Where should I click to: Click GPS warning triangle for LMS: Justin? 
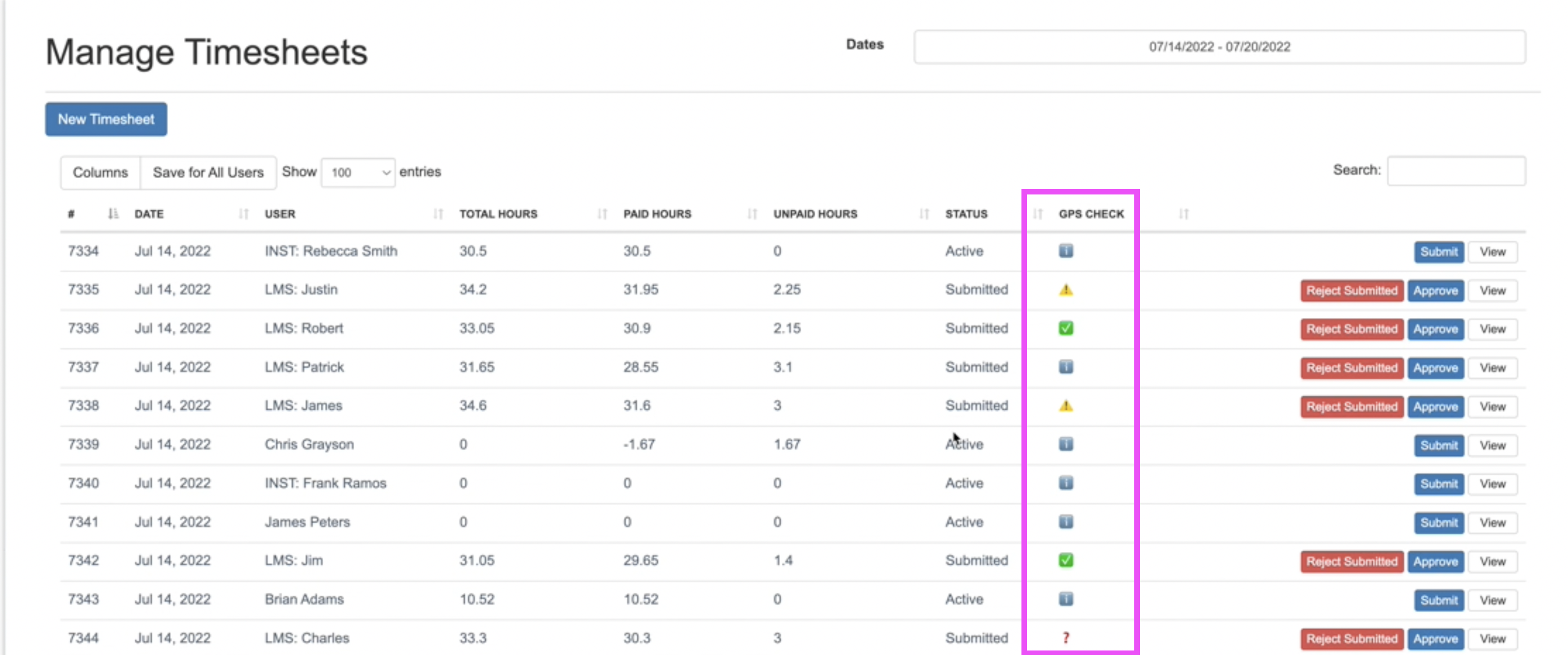point(1065,290)
